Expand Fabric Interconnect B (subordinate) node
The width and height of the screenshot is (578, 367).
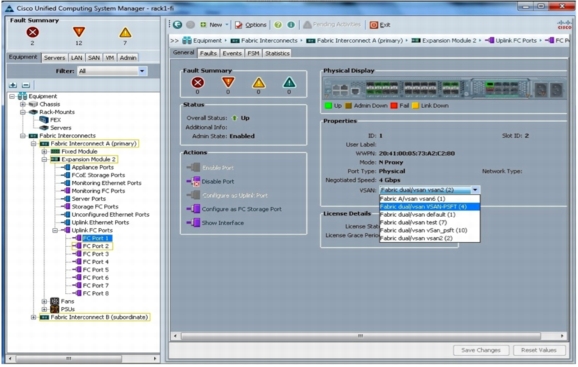point(34,317)
